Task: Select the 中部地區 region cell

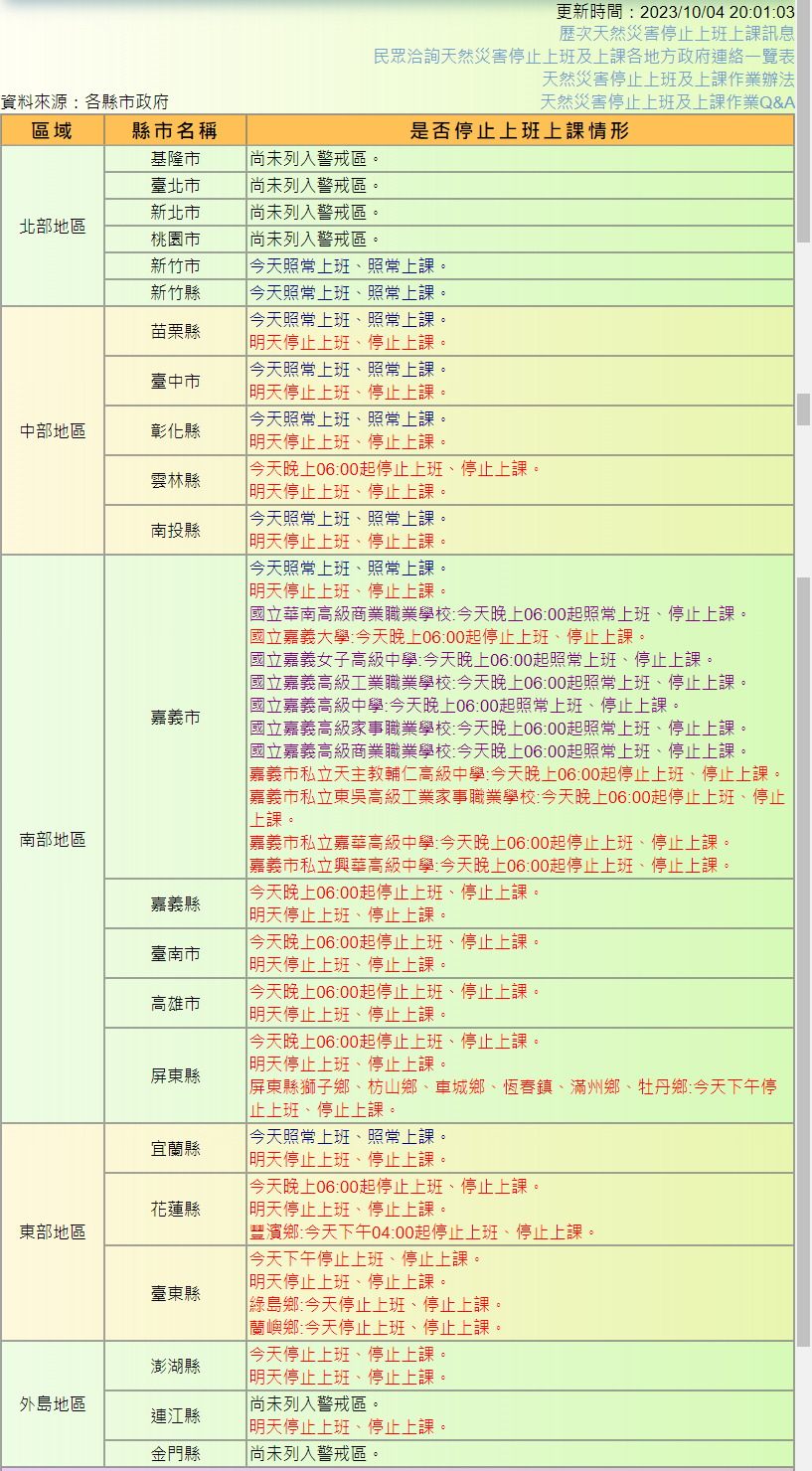Action: coord(53,431)
